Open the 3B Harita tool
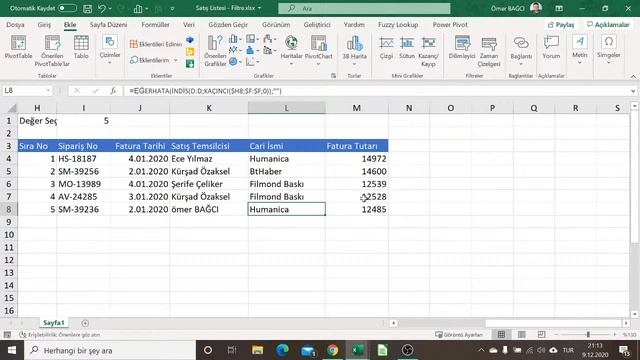This screenshot has width=640, height=360. click(354, 50)
